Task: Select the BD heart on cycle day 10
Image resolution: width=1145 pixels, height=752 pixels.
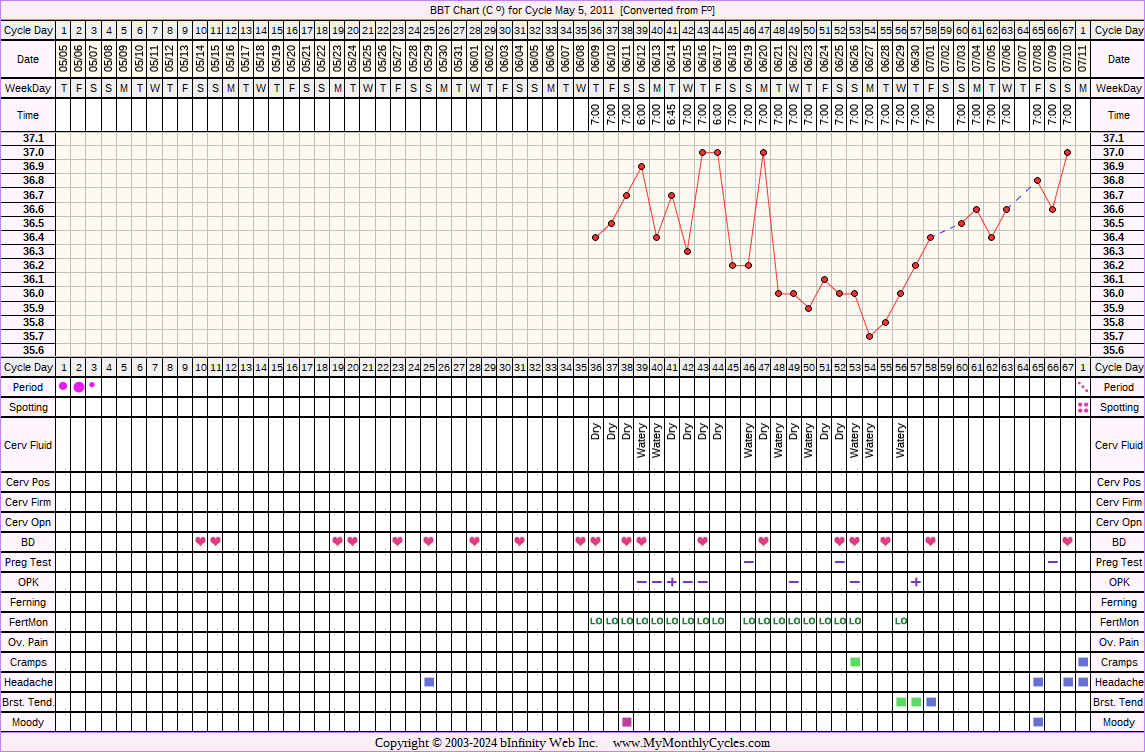Action: [x=200, y=542]
